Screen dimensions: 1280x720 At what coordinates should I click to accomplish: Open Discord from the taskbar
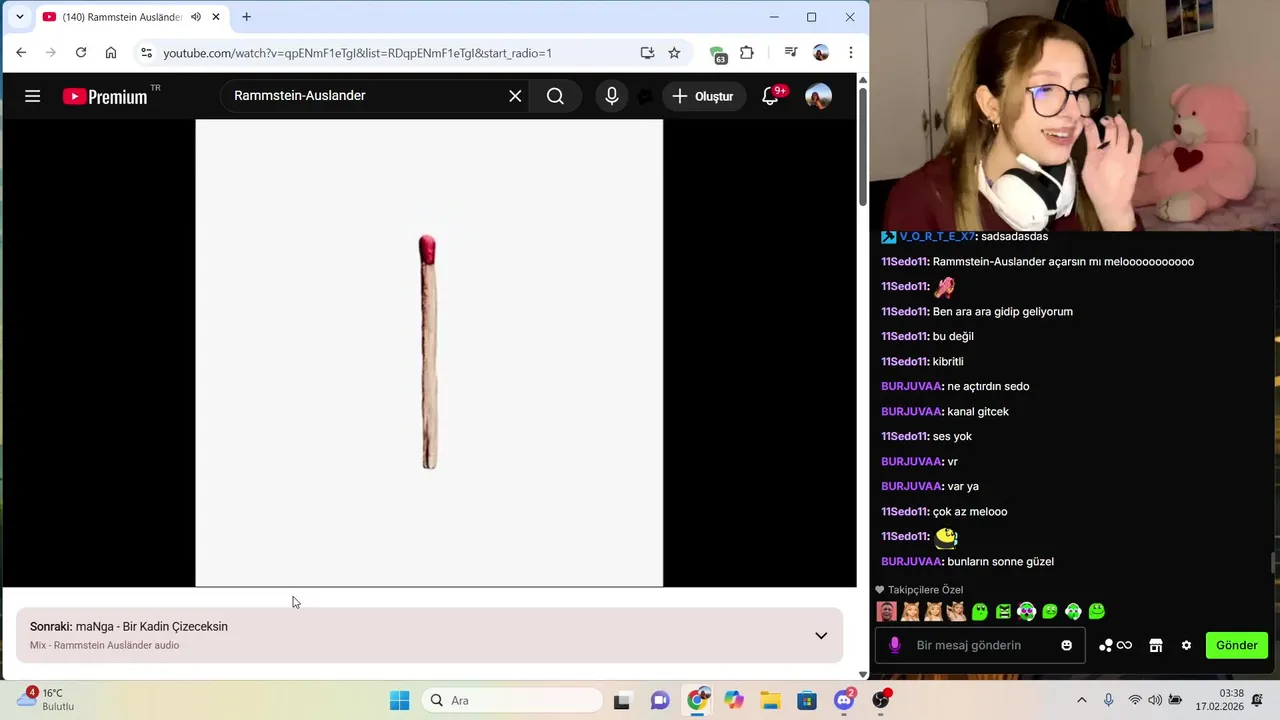(845, 700)
